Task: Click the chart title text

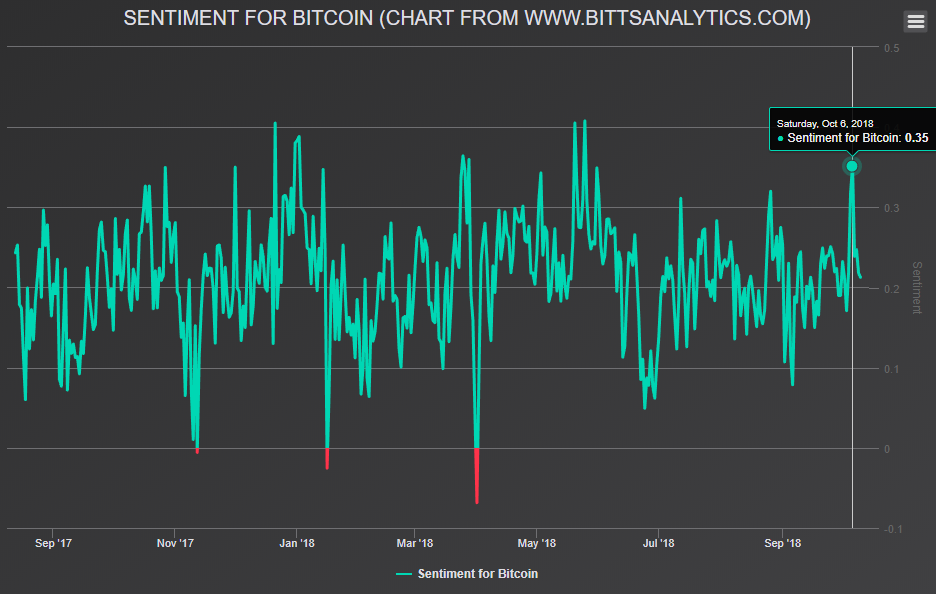Action: (467, 18)
